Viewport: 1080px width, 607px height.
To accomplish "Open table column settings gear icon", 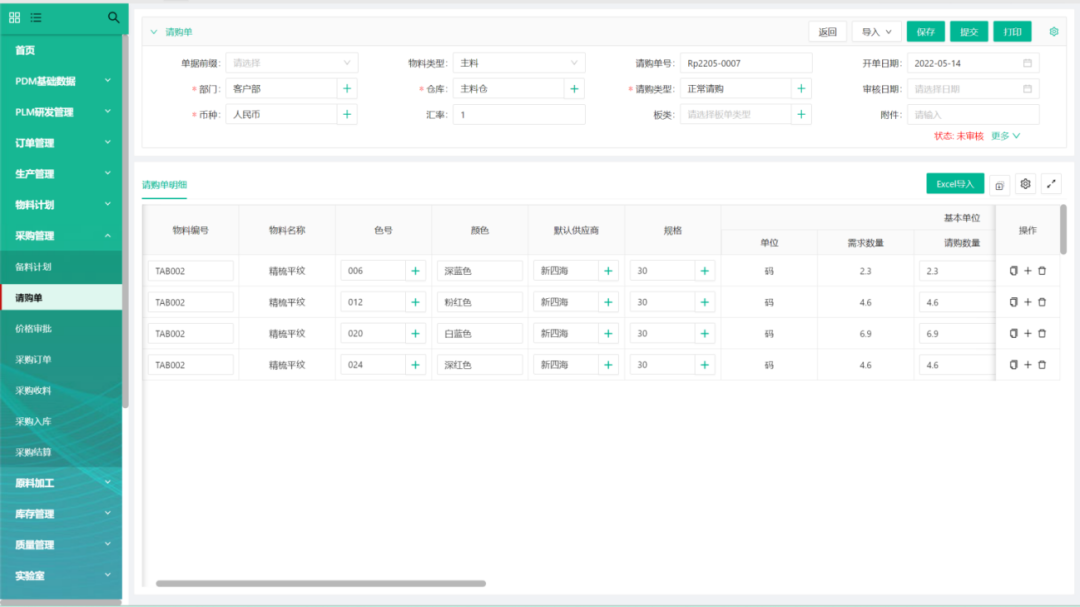I will 1025,184.
